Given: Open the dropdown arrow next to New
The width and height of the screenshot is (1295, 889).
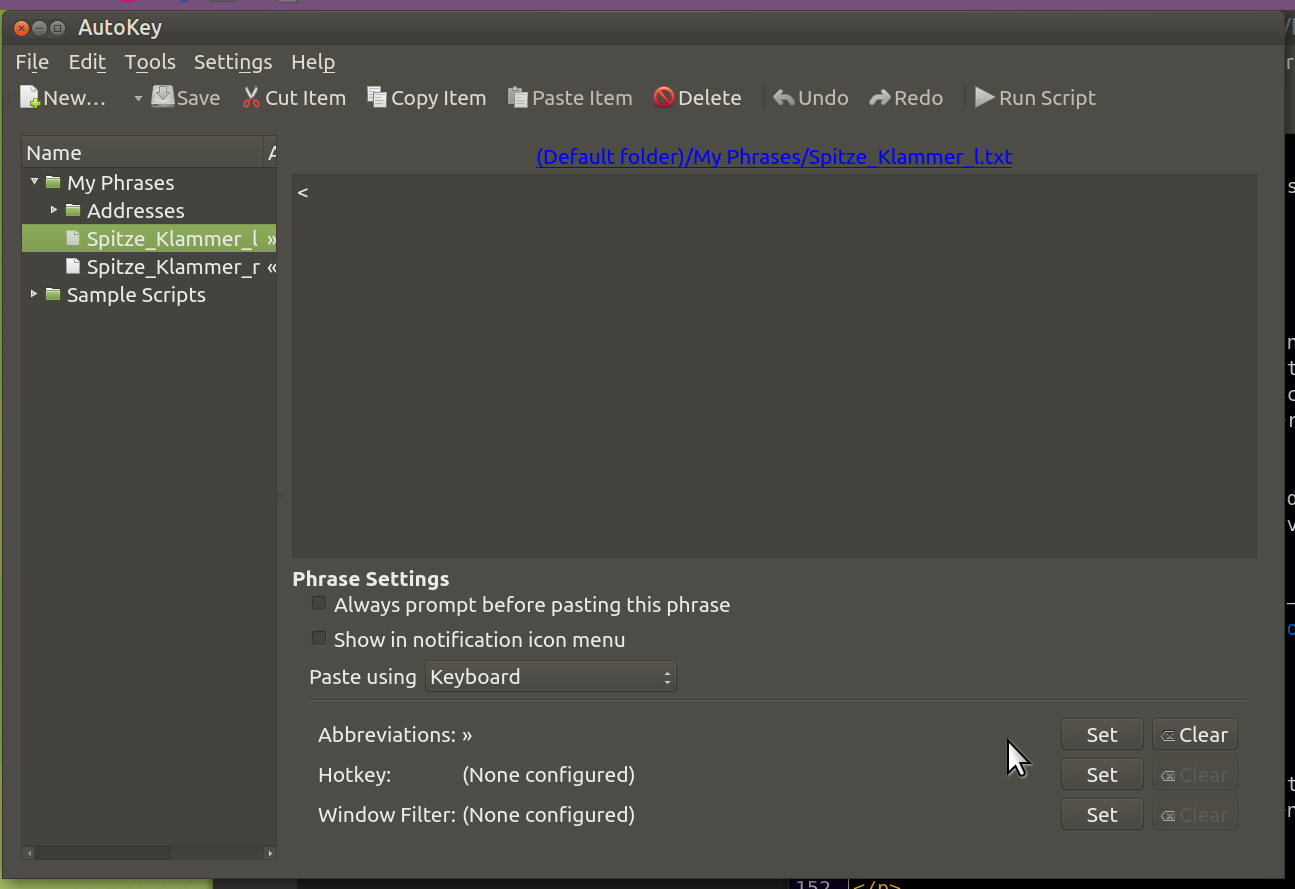Looking at the screenshot, I should (138, 98).
